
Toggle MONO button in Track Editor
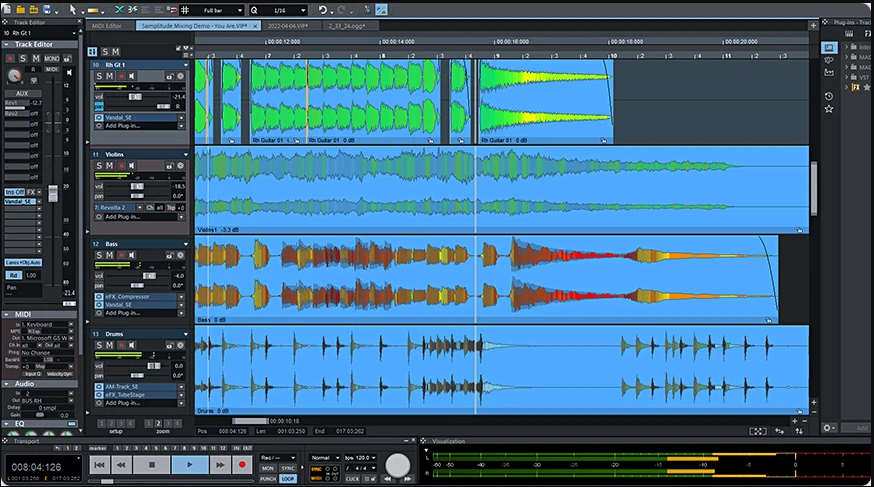[52, 59]
